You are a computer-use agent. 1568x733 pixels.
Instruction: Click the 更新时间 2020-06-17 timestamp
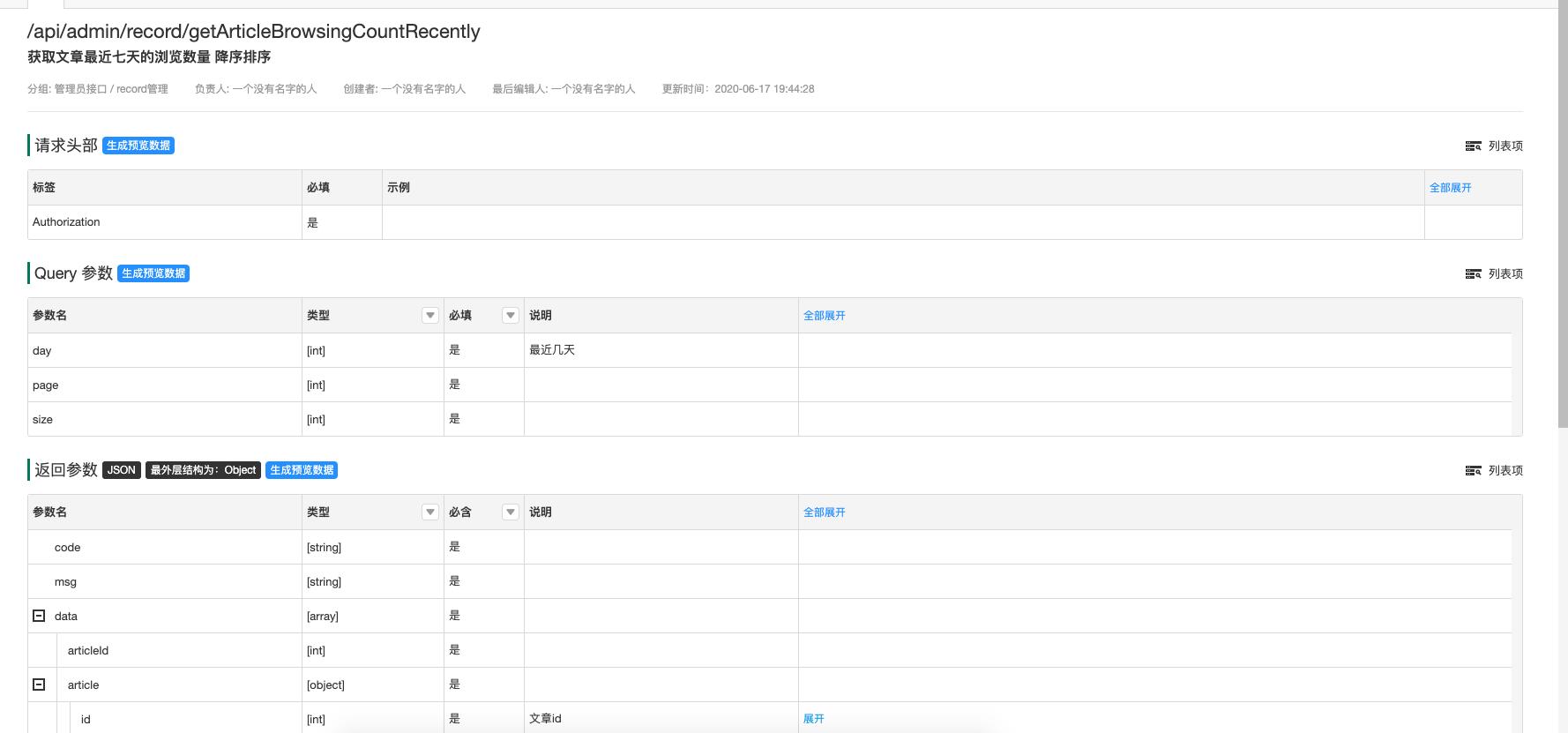(738, 89)
